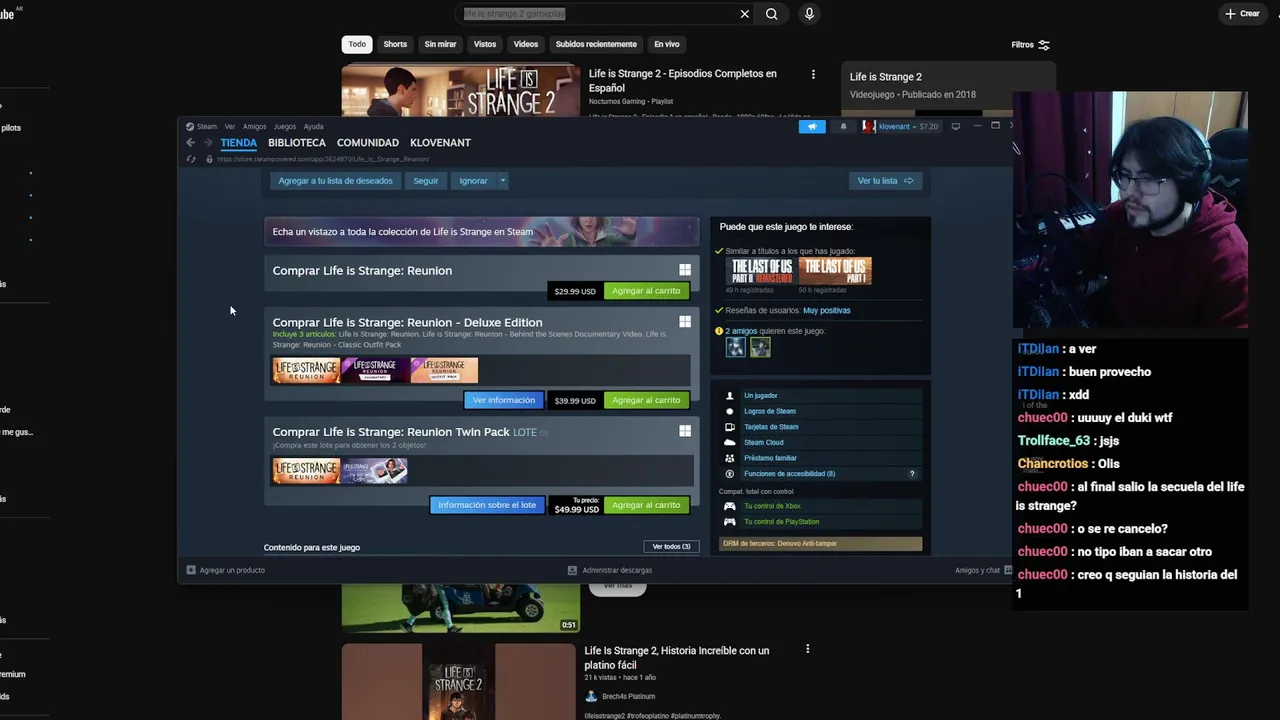Open the KLOVENANT profile tab
The image size is (1280, 720).
point(440,143)
